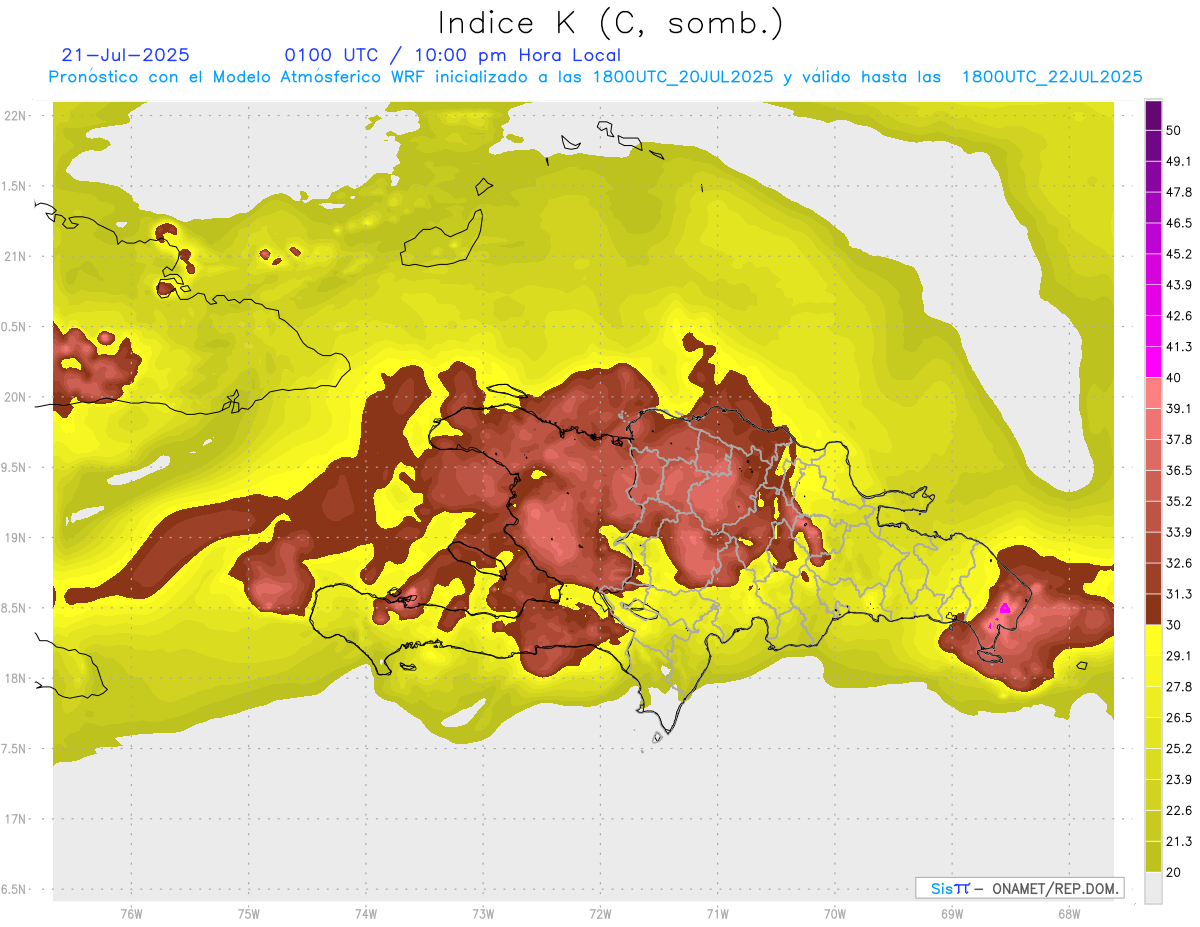The height and width of the screenshot is (927, 1200).
Task: Click the "Indice K (C, somb.)" map title
Action: 610,23
